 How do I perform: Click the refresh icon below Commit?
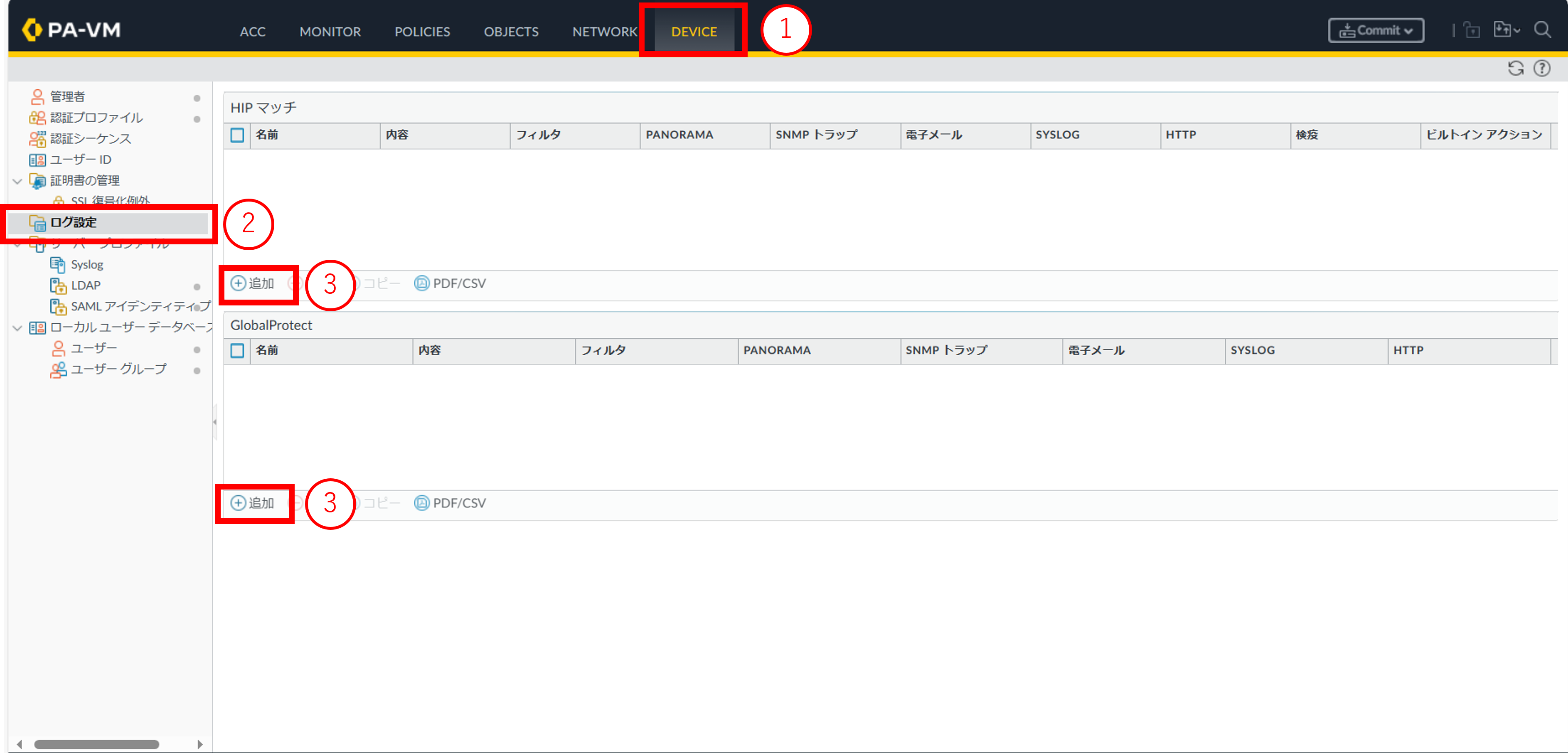(1515, 68)
